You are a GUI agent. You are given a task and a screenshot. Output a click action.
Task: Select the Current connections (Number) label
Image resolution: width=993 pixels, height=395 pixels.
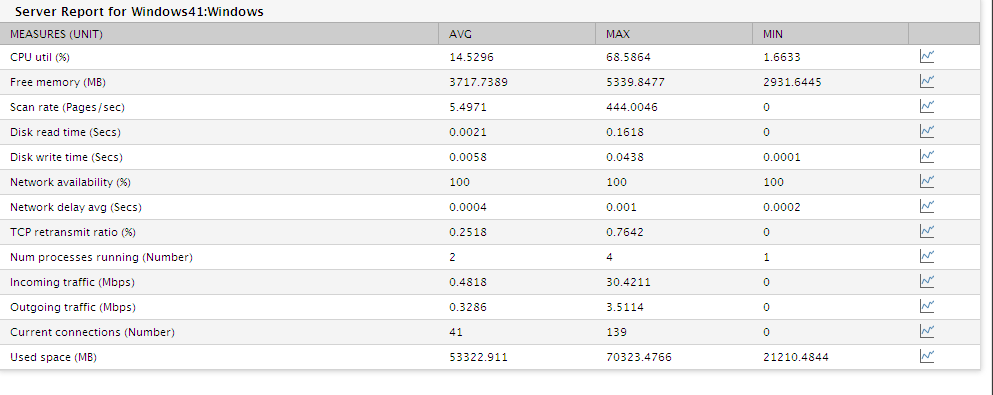pos(92,332)
